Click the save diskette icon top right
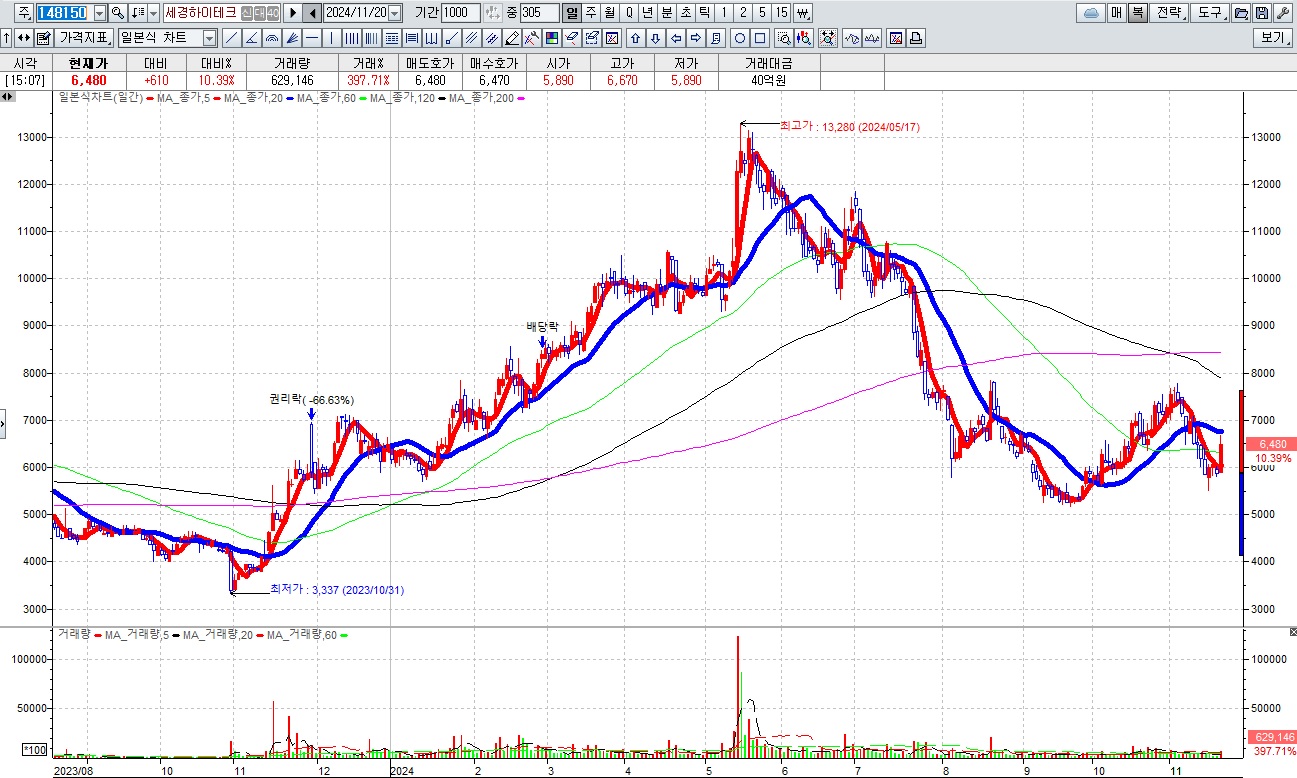This screenshot has height=778, width=1297. pyautogui.click(x=1261, y=13)
